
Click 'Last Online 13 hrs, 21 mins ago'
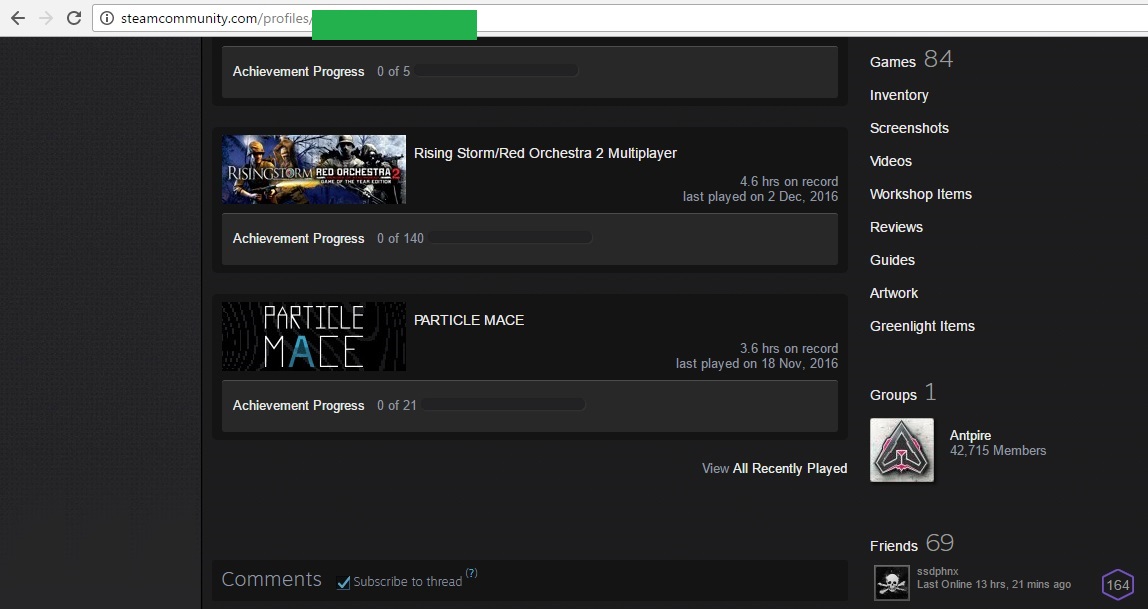994,584
